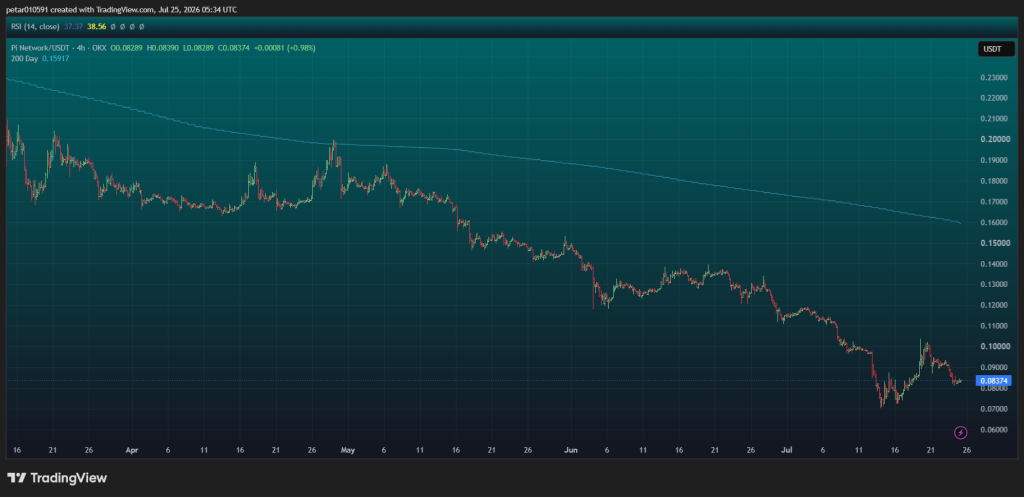Screen dimensions: 1024x497
Task: Click the 0.09000 price axis label
Action: [x=993, y=367]
